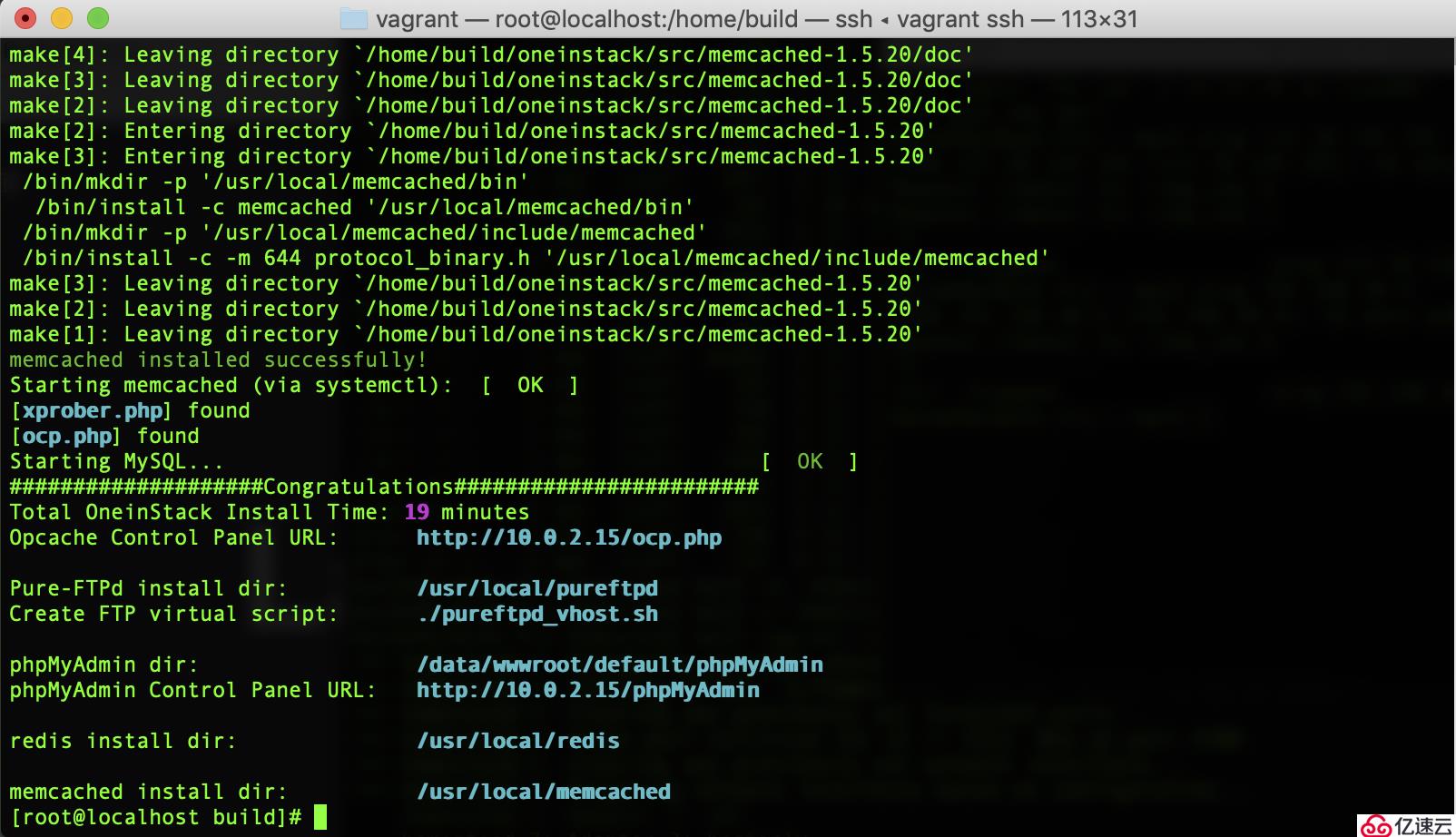1456x837 pixels.
Task: Click 'Pure-FTPd install dir:' label
Action: [148, 588]
